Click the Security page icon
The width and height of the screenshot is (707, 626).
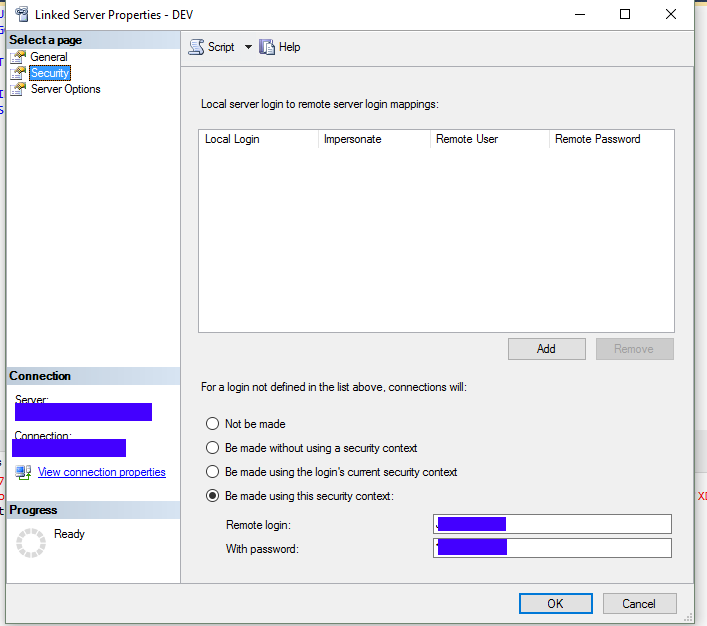(x=18, y=73)
